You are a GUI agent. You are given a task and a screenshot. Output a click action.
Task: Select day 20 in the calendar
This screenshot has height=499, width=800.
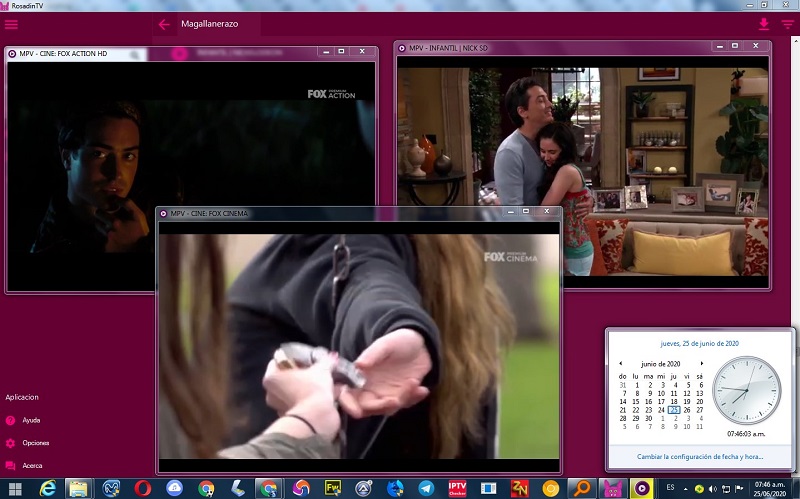pos(699,402)
